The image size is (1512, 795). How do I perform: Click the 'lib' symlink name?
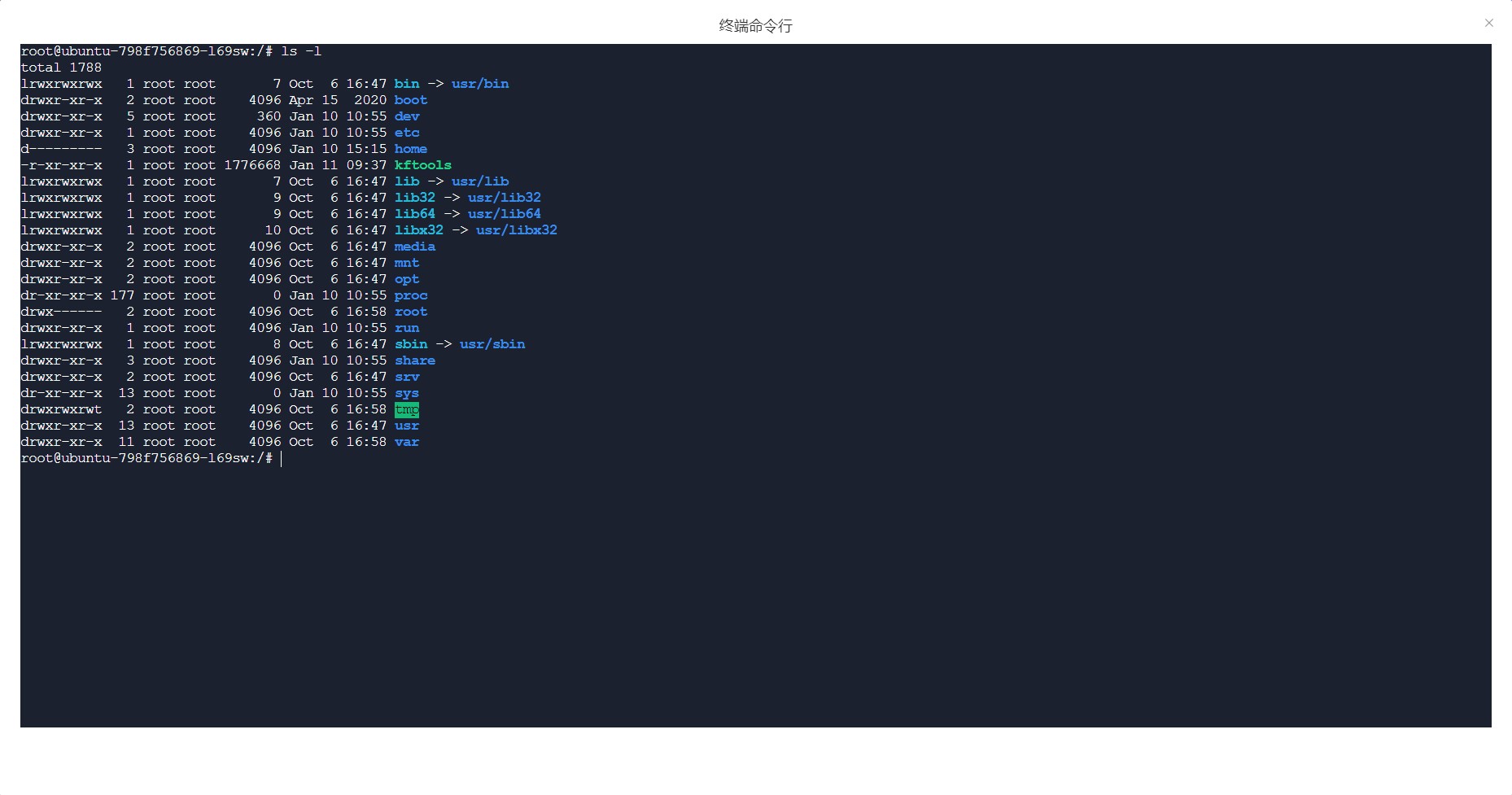pyautogui.click(x=407, y=181)
